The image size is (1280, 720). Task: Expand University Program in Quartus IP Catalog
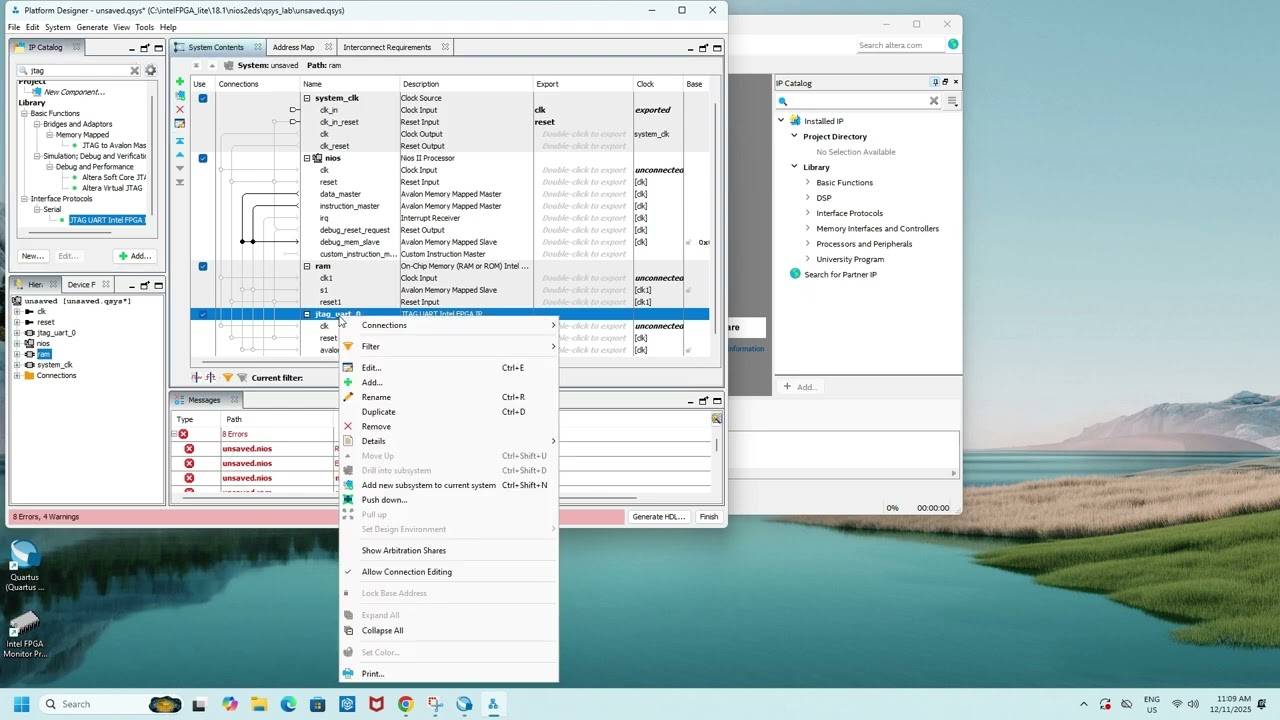tap(808, 259)
